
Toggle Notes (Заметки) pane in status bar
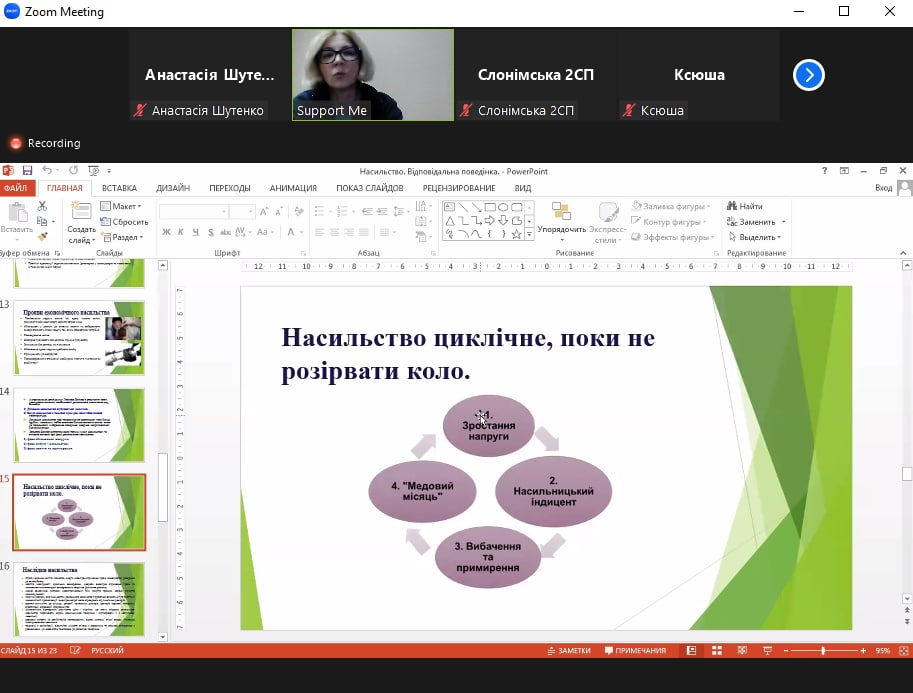click(568, 650)
